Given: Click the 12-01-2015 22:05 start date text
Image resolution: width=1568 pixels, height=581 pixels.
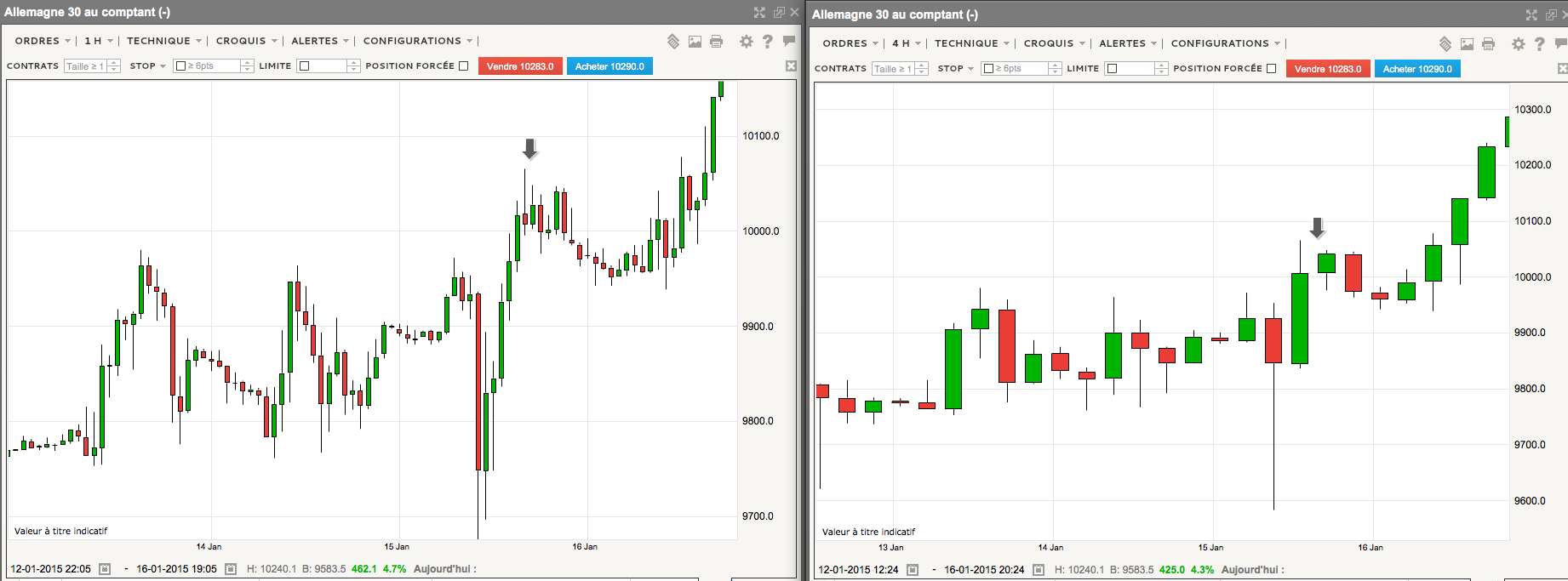Looking at the screenshot, I should 50,569.
